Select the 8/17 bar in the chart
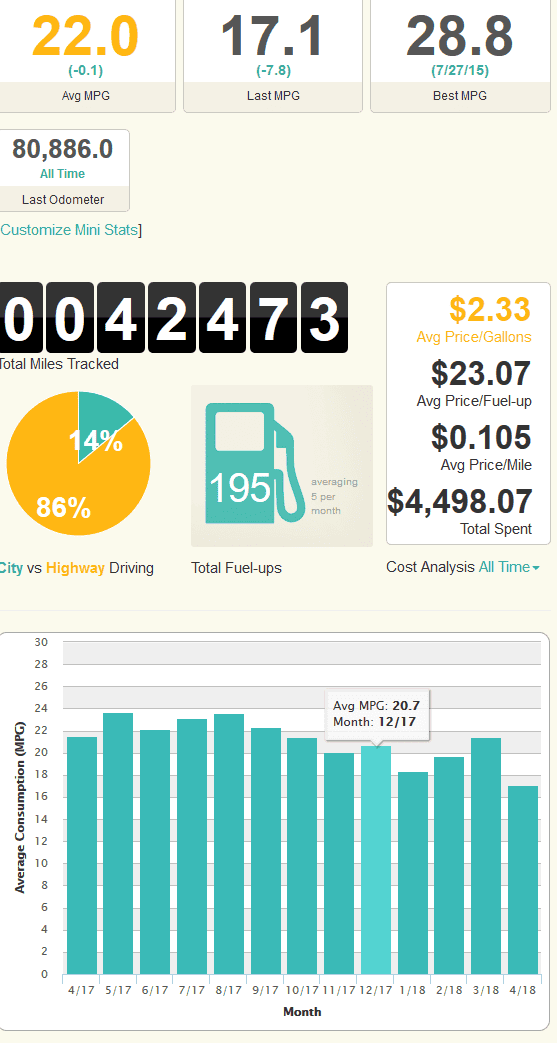Screen dimensions: 557x1043 [x=228, y=844]
